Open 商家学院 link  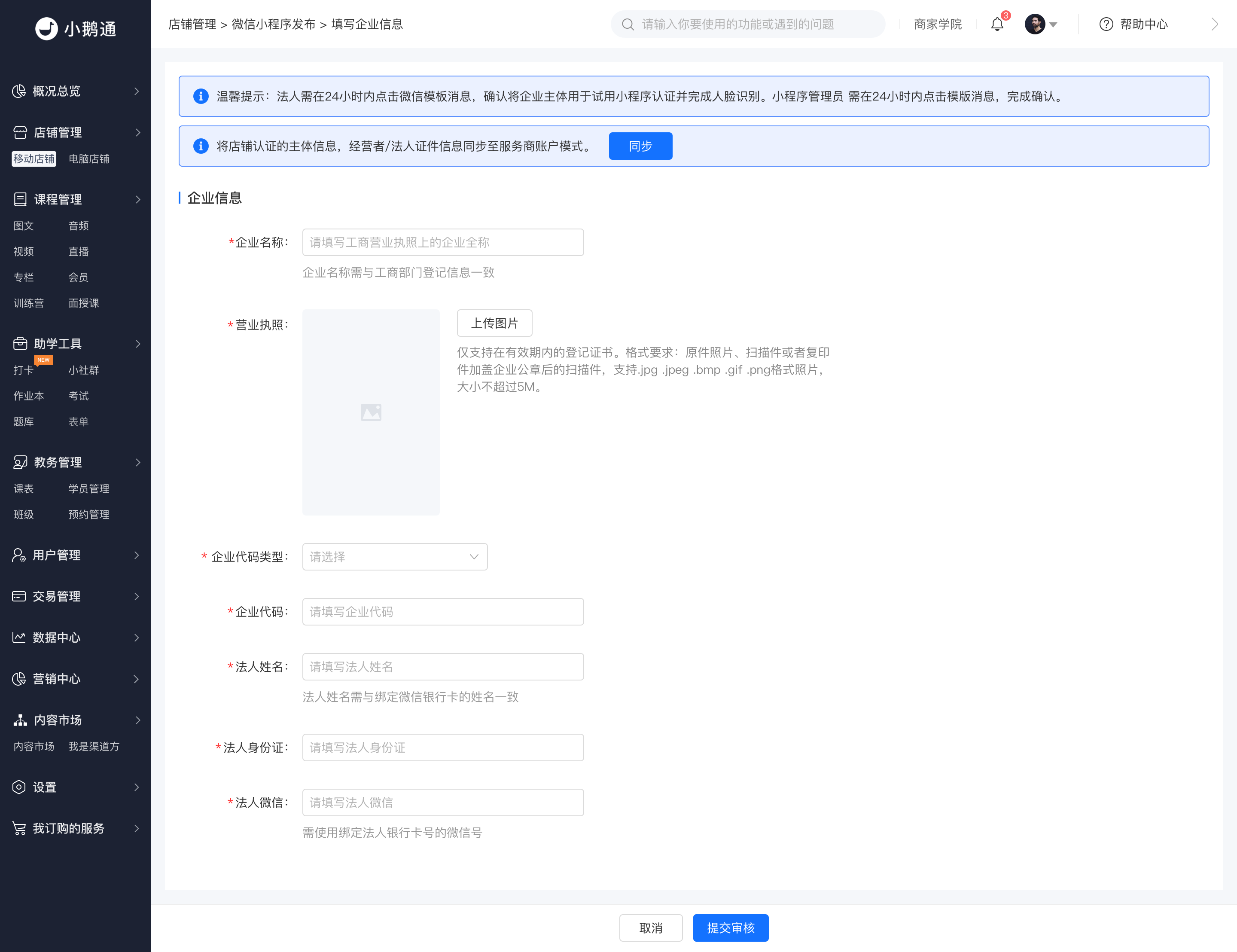(938, 24)
